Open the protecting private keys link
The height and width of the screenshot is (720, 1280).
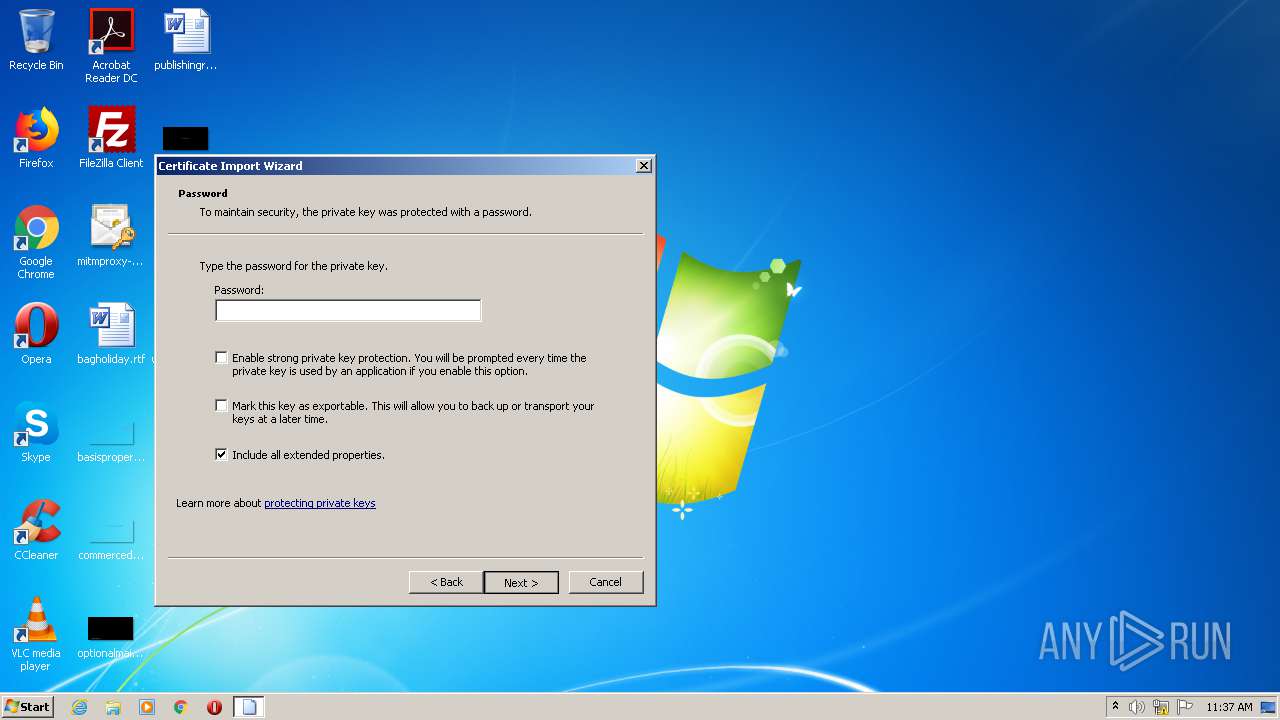coord(320,503)
